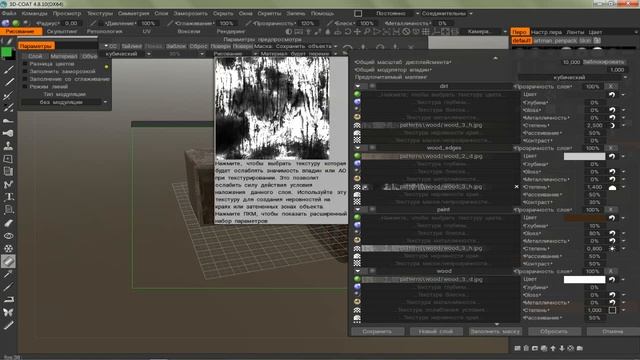Click the Новый слой button
This screenshot has width=640, height=360.
[x=436, y=331]
